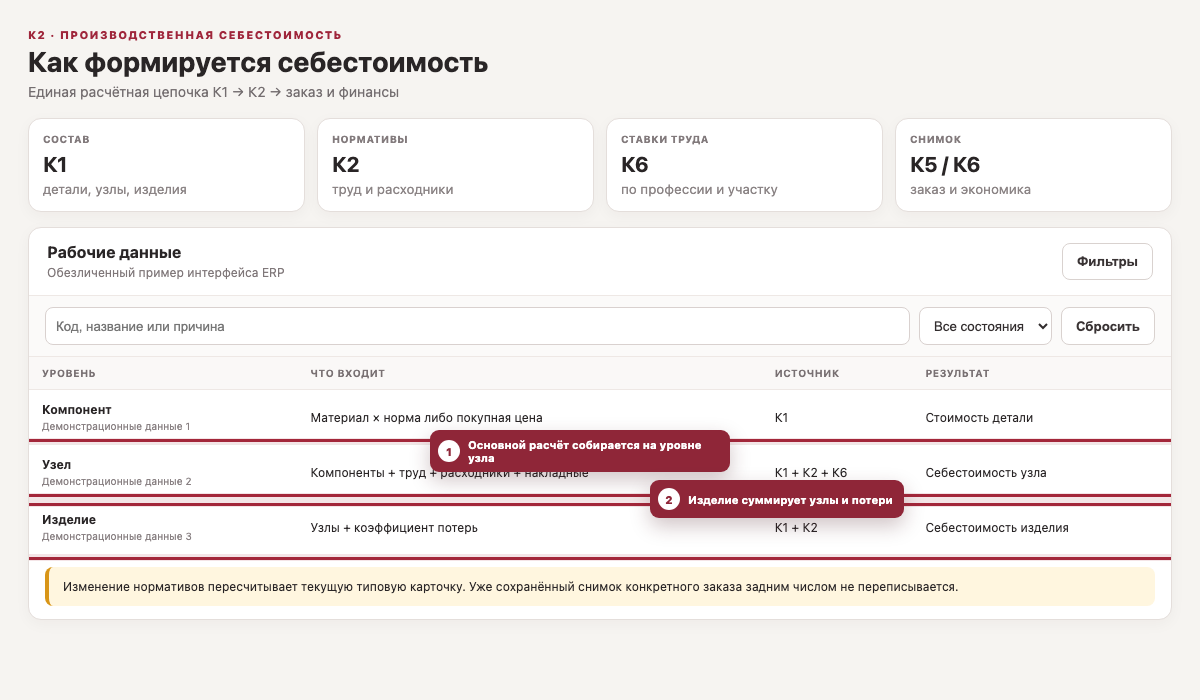Select the Состав K1 card
This screenshot has height=700, width=1200.
point(166,165)
